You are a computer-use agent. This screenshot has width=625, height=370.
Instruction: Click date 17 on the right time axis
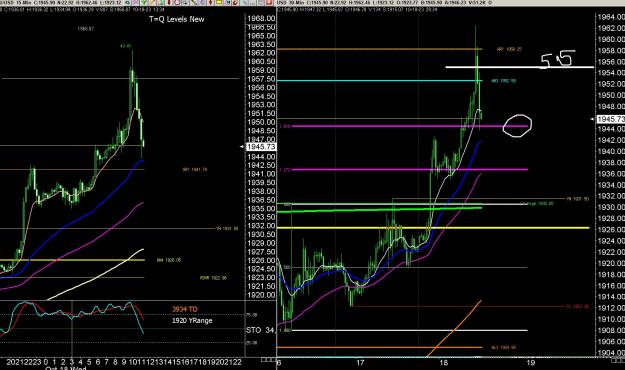[360, 363]
